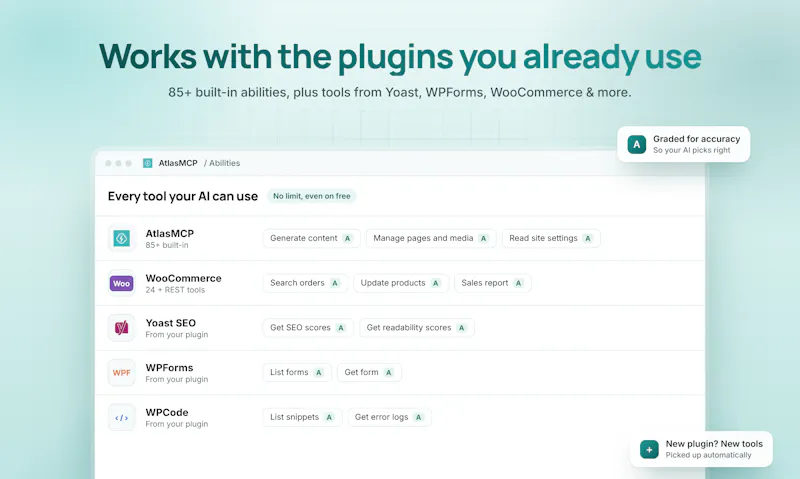
Task: Click From your plugin under WPForms
Action: click(177, 379)
